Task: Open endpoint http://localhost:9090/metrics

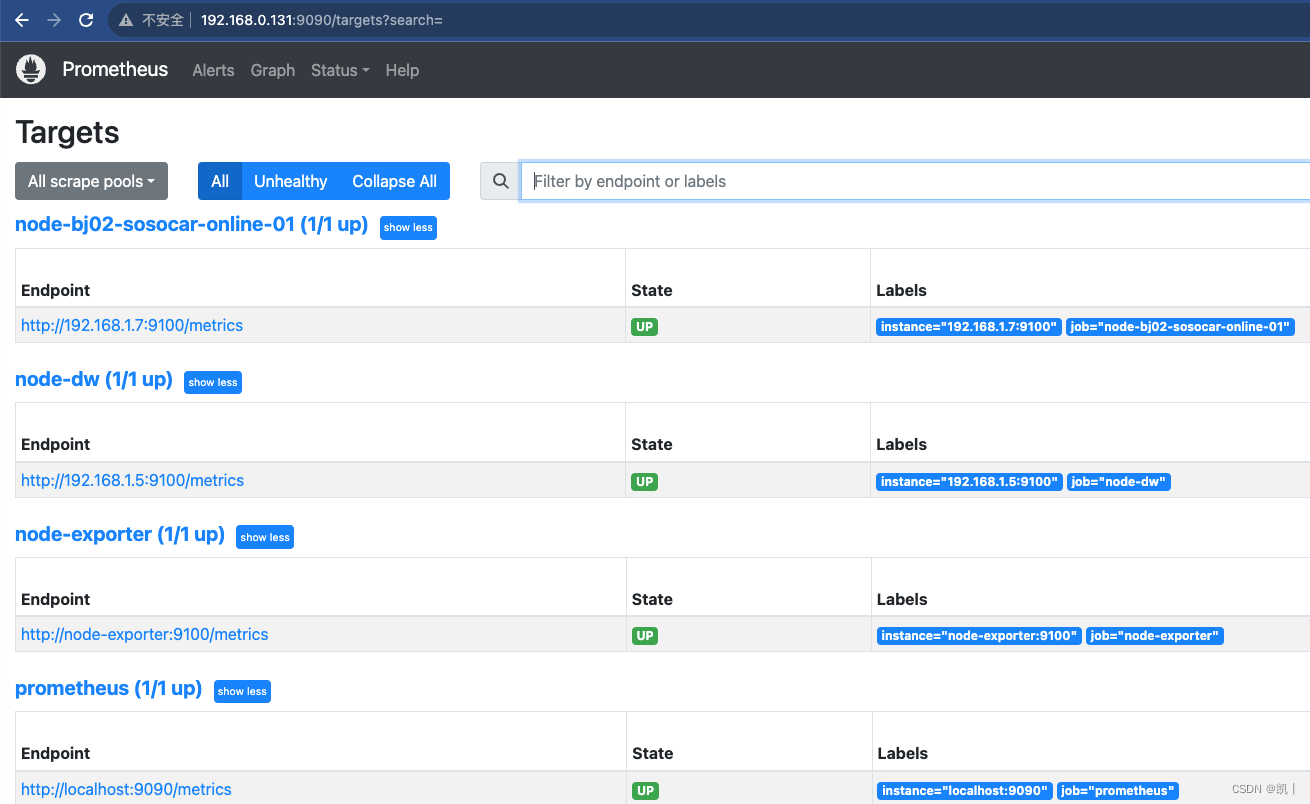Action: click(126, 789)
